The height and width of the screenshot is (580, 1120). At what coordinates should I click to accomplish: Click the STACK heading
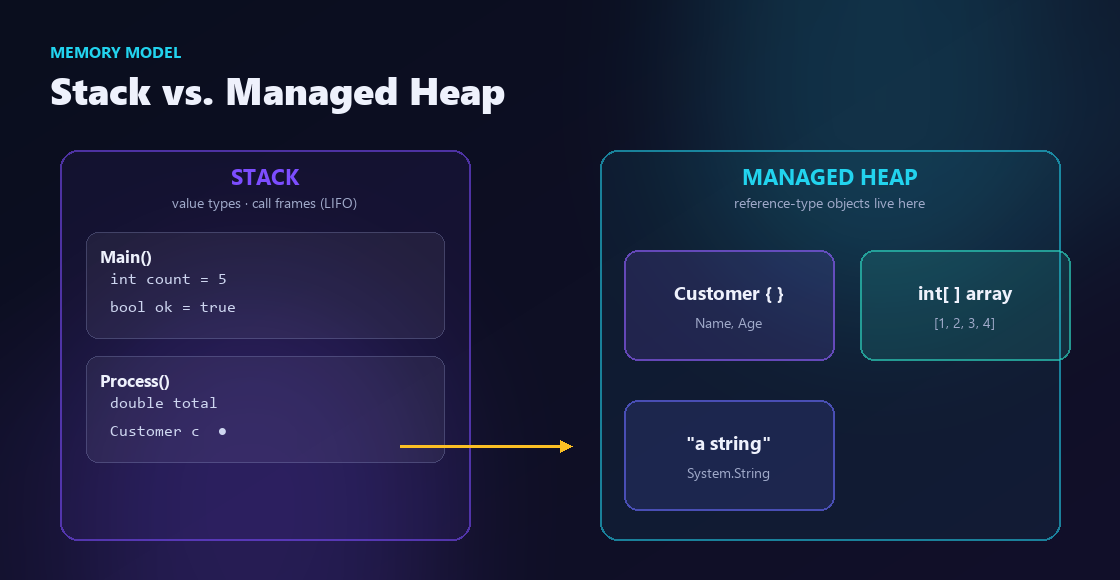pyautogui.click(x=265, y=177)
